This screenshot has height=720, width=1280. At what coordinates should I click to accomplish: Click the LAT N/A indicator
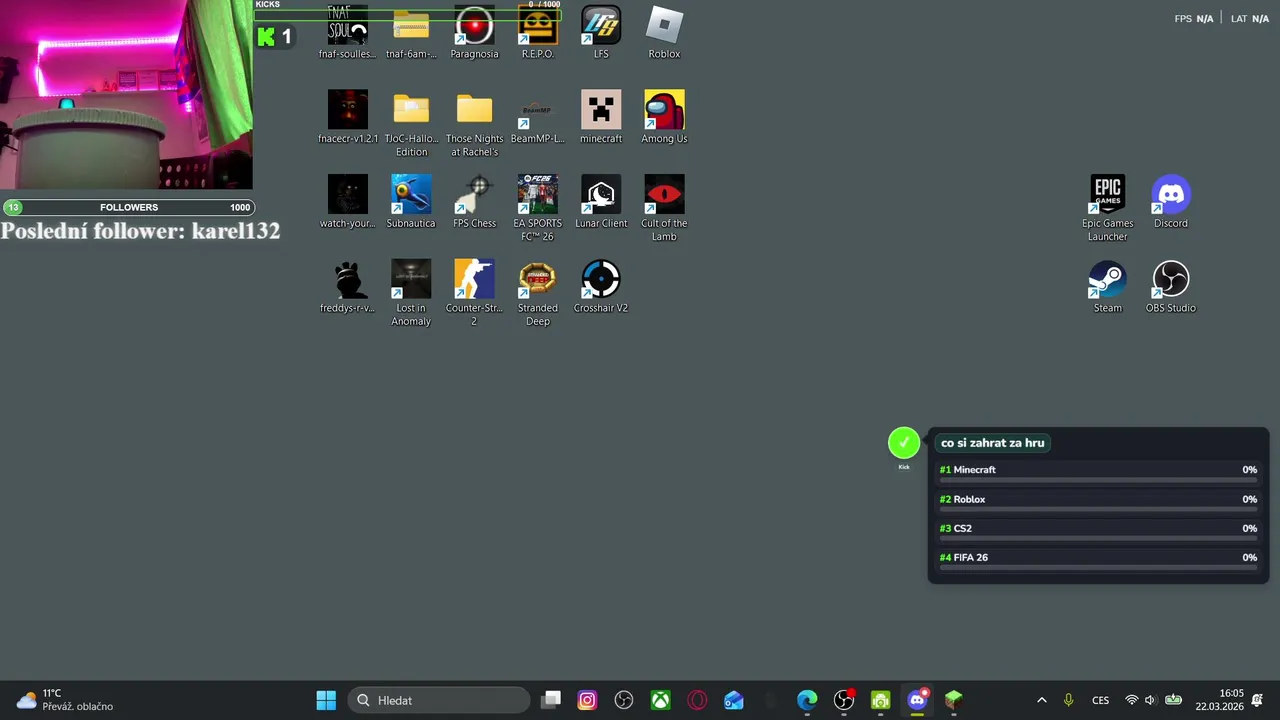1250,19
